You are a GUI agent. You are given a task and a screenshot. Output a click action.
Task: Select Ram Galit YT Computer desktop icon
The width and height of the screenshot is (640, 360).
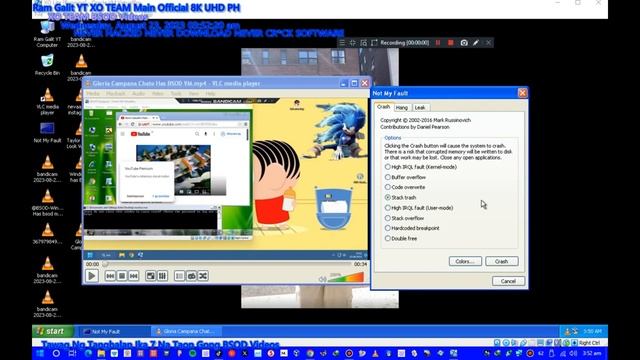point(47,34)
